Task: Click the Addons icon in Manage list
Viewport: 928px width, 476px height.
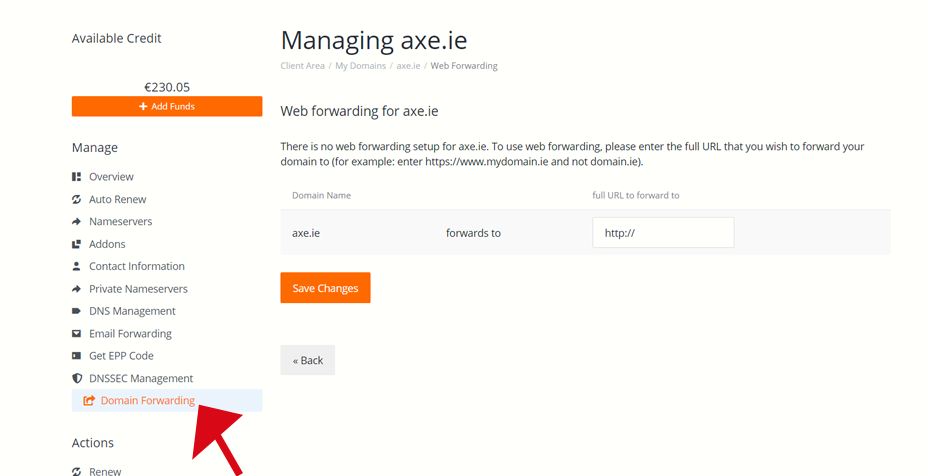Action: coord(76,244)
